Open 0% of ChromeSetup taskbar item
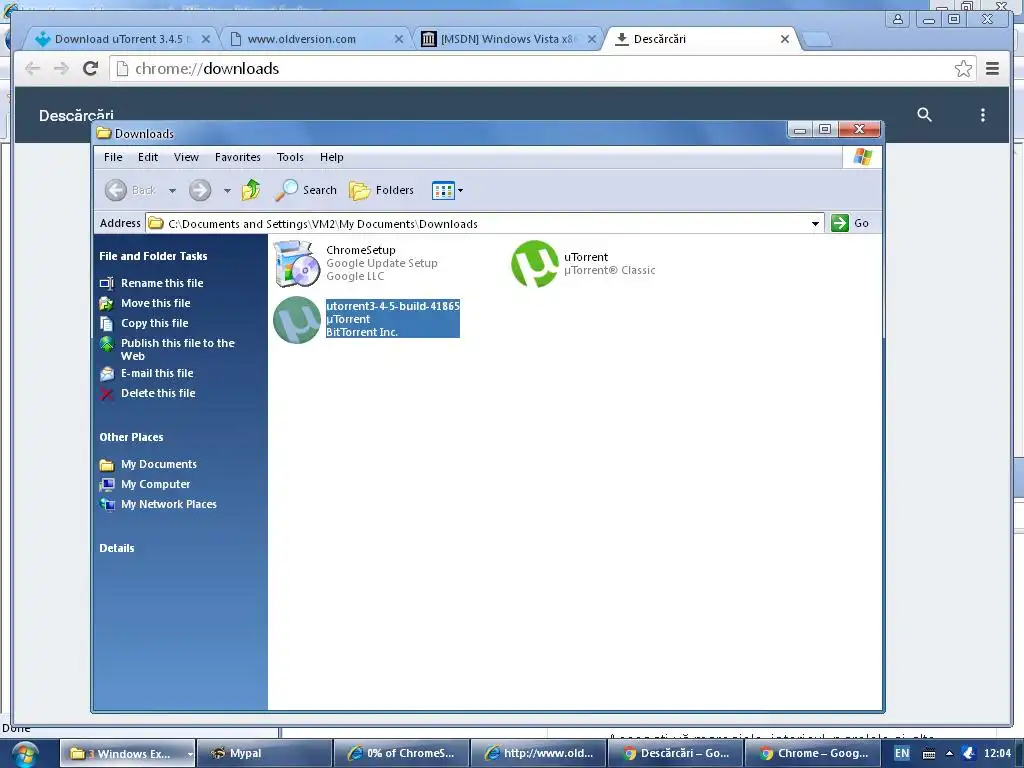The width and height of the screenshot is (1024, 768). tap(401, 753)
